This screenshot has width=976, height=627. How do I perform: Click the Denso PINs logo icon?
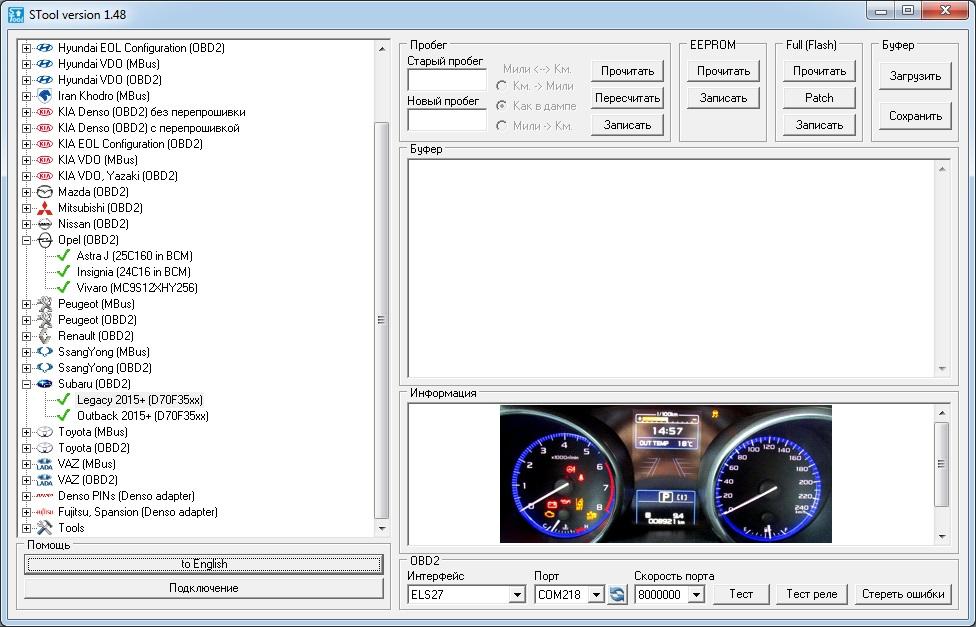point(44,496)
